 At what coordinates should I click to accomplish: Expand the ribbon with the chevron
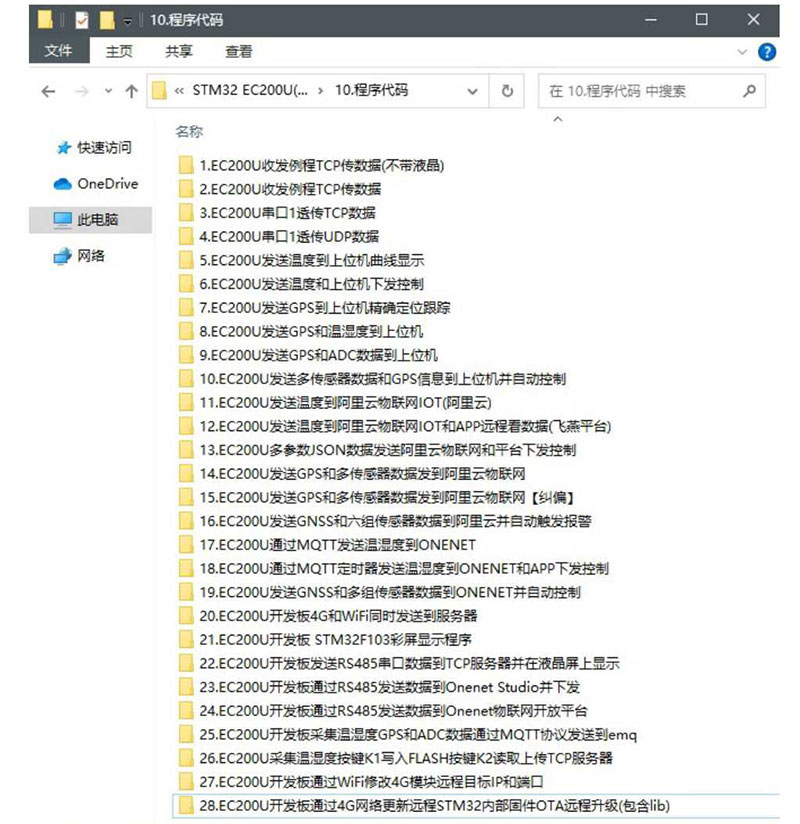coord(742,52)
